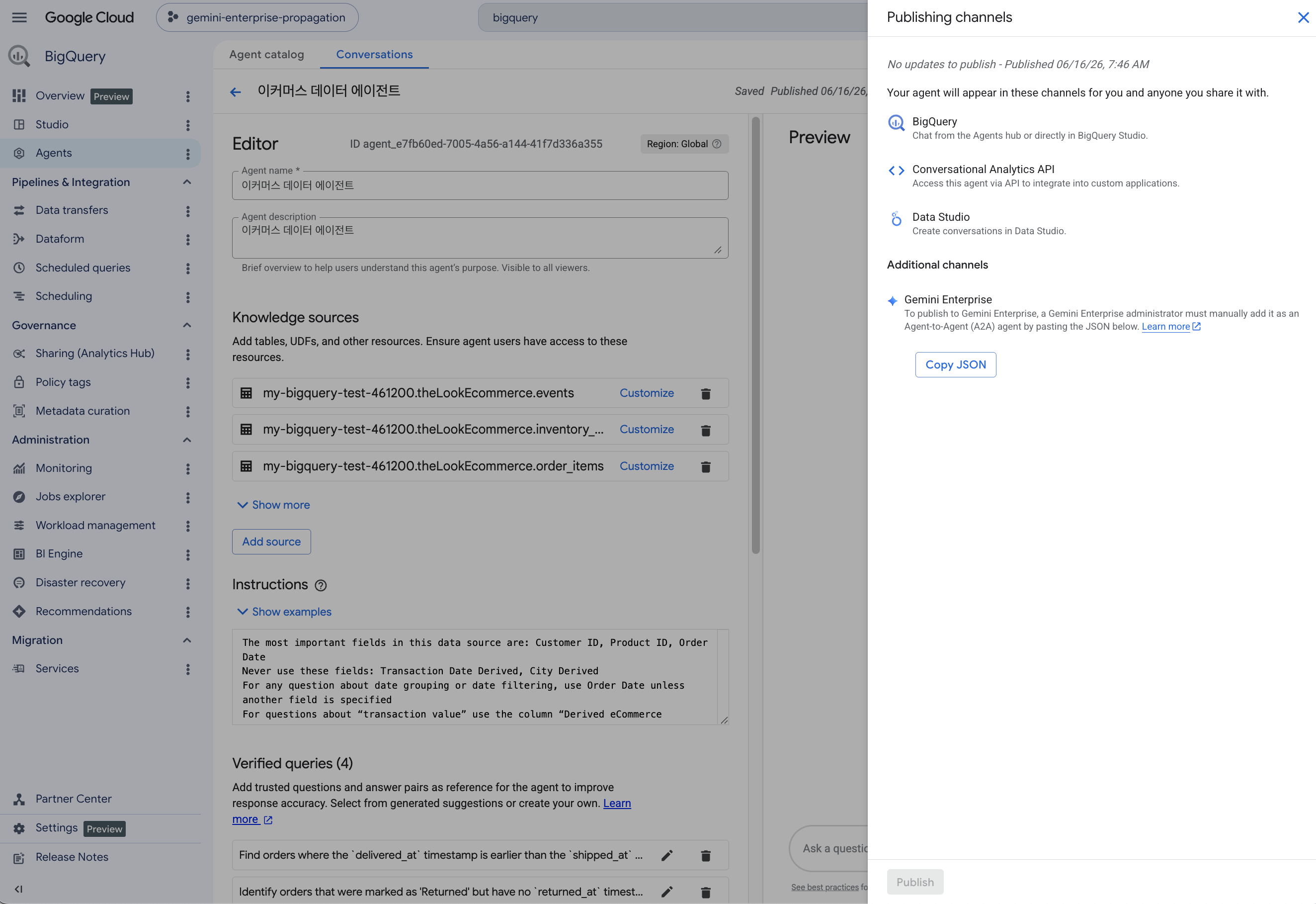Open more options for Data transfers
Image resolution: width=1316 pixels, height=904 pixels.
click(x=188, y=211)
